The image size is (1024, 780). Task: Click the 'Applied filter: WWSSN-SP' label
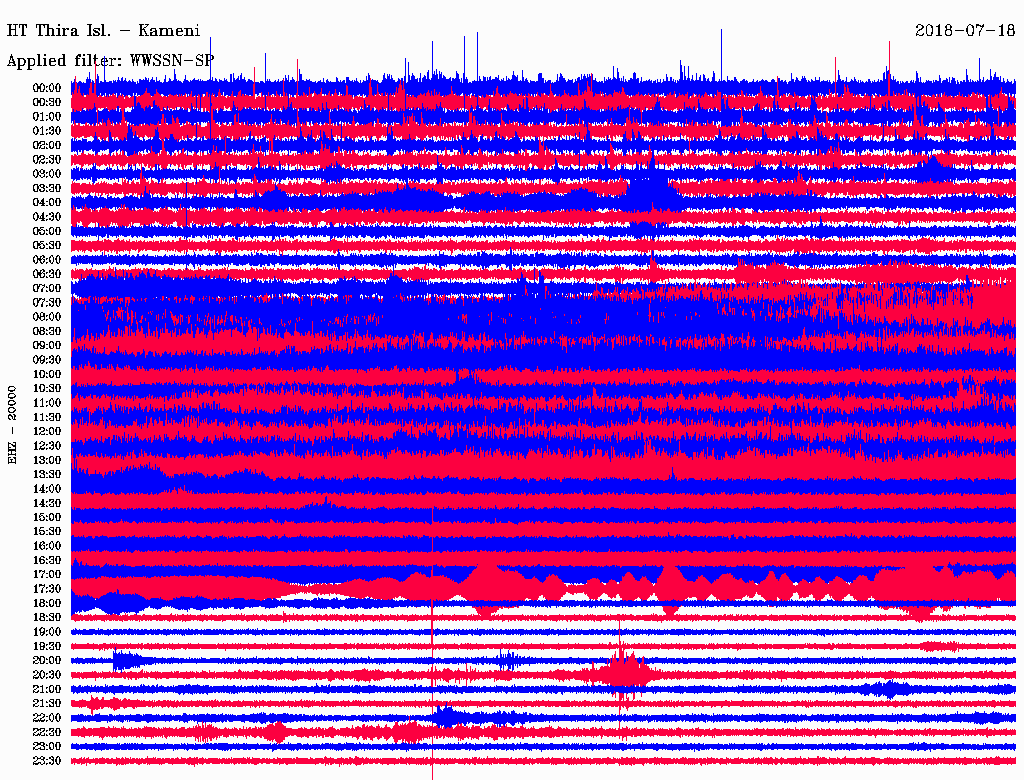[x=110, y=61]
